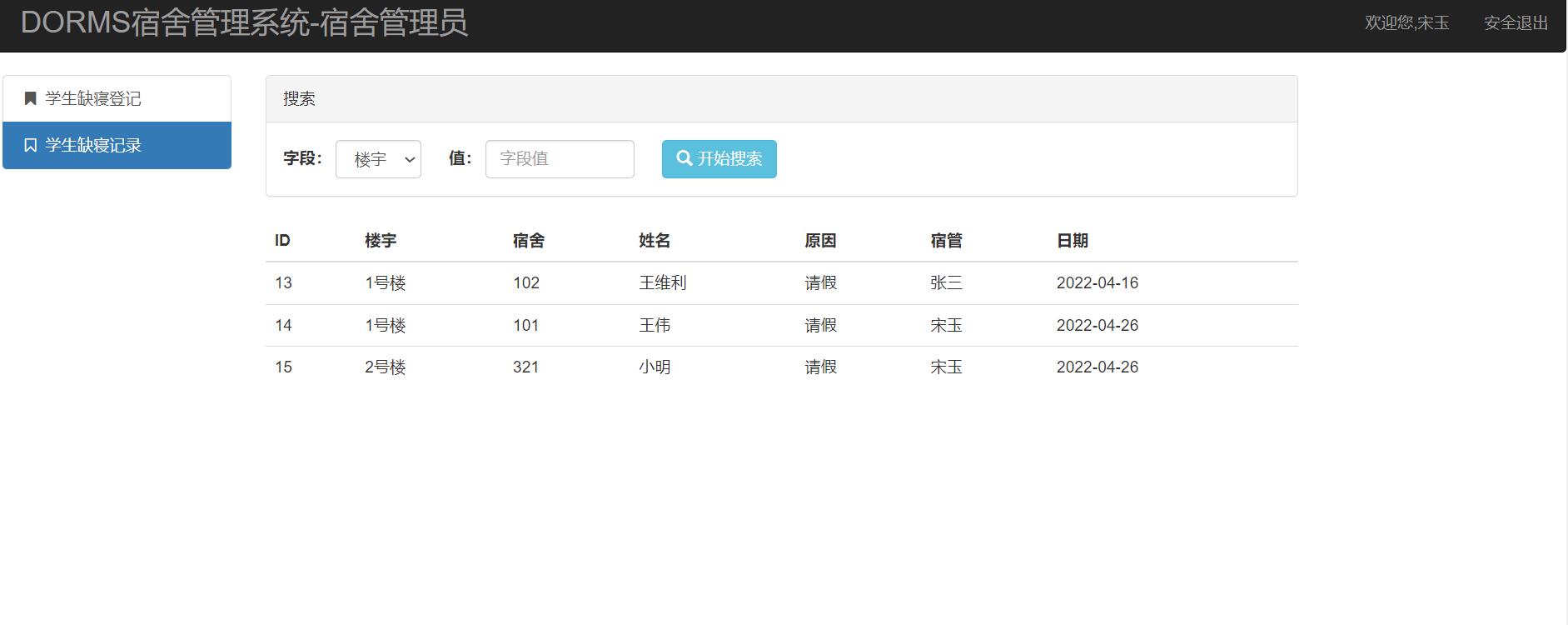Click the 张三 supervisor cell
The width and height of the screenshot is (1568, 625).
(x=946, y=283)
